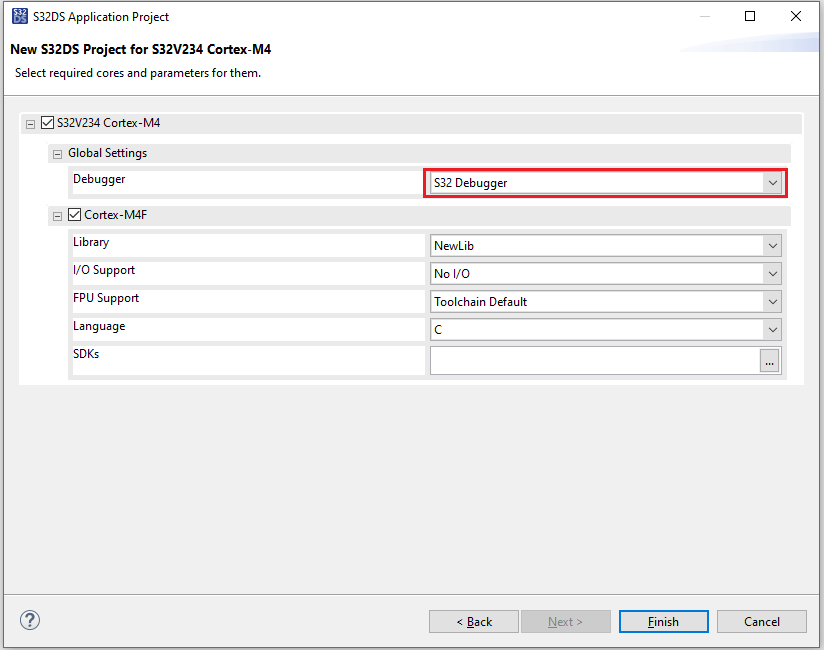824x650 pixels.
Task: Toggle the Cortex-M4F core checkbox
Action: click(74, 214)
